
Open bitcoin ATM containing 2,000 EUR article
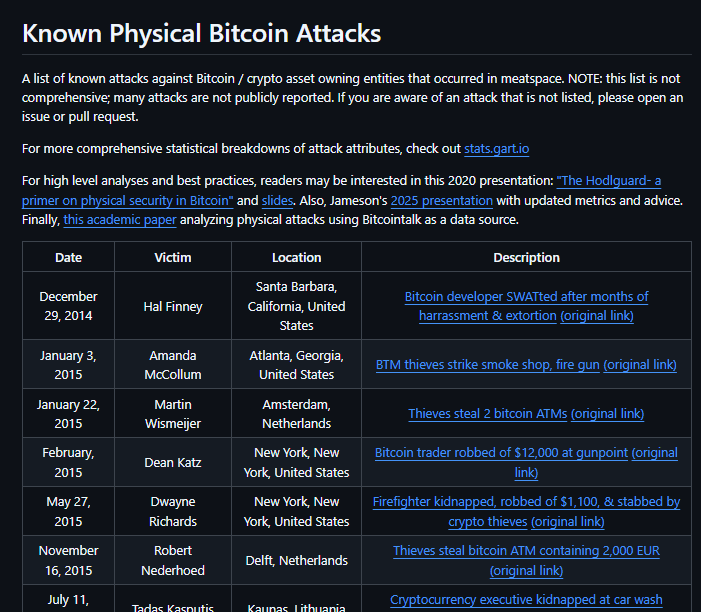pyautogui.click(x=526, y=551)
